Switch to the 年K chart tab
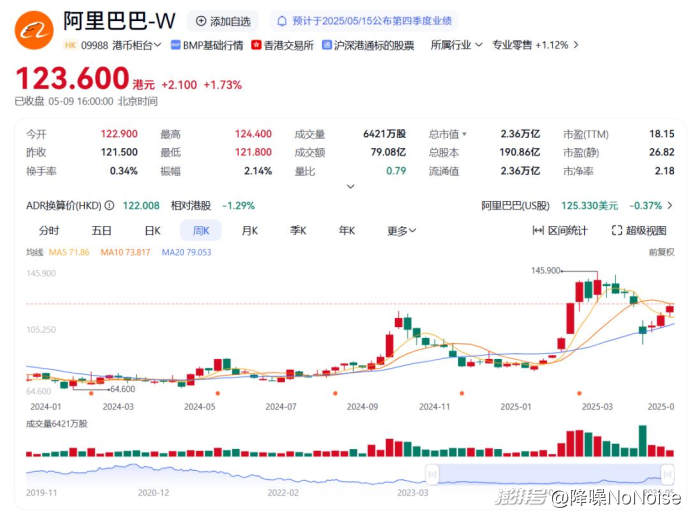The width and height of the screenshot is (690, 518). [x=347, y=231]
